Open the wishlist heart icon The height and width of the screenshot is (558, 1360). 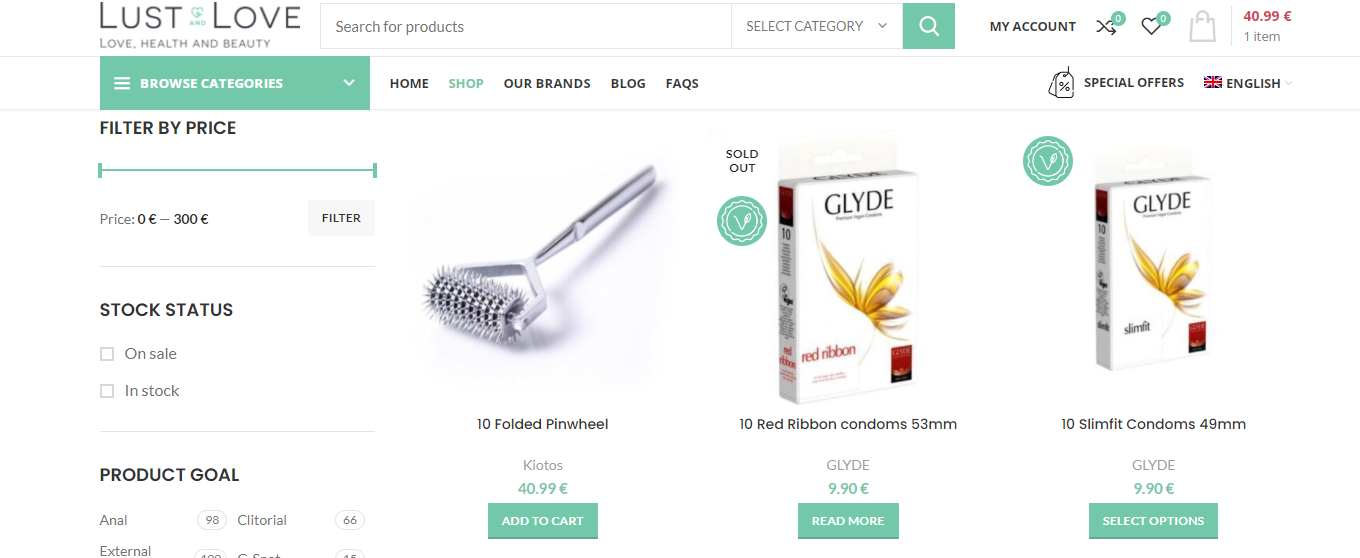click(1151, 27)
